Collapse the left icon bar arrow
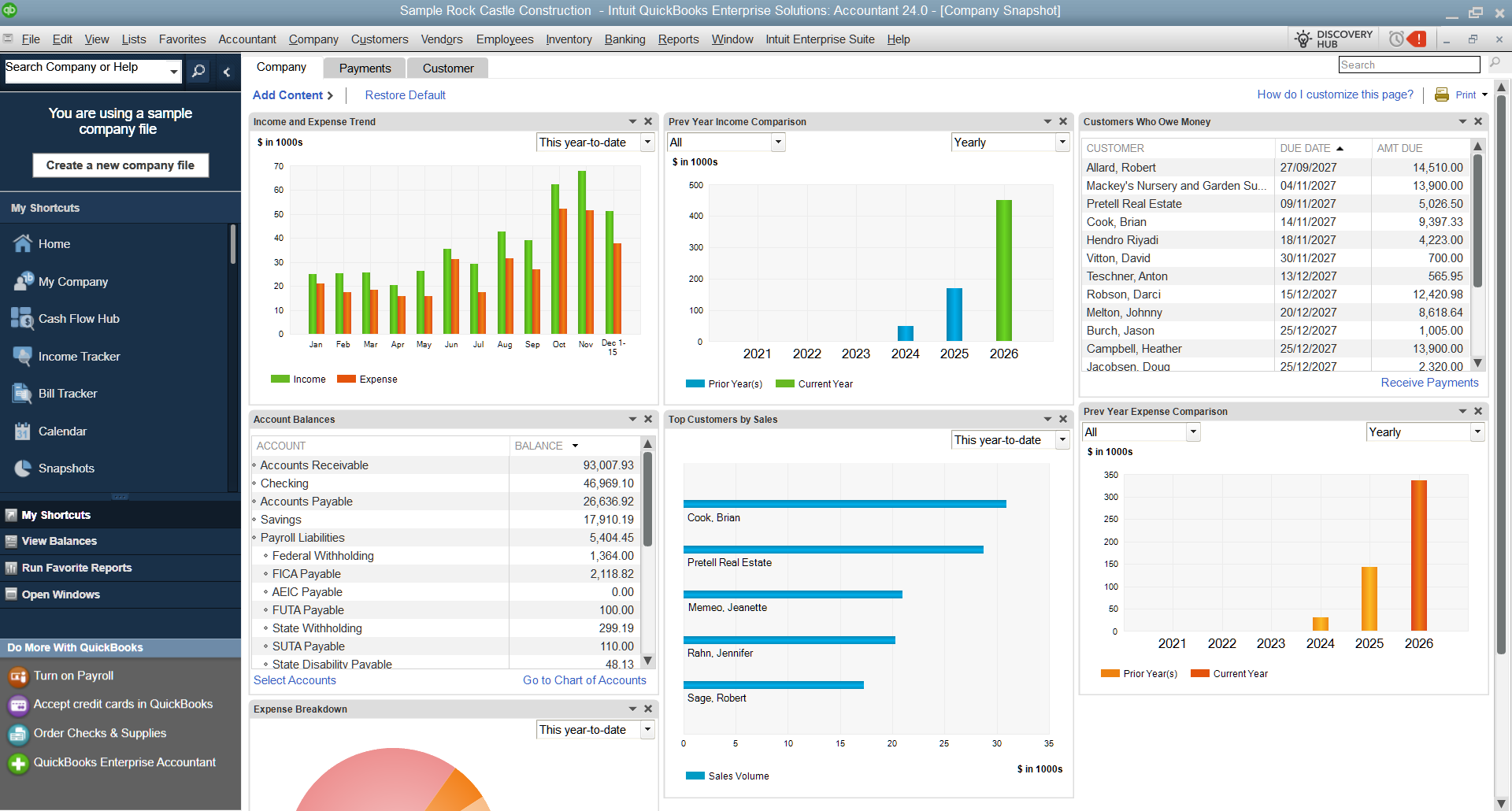 pos(227,72)
